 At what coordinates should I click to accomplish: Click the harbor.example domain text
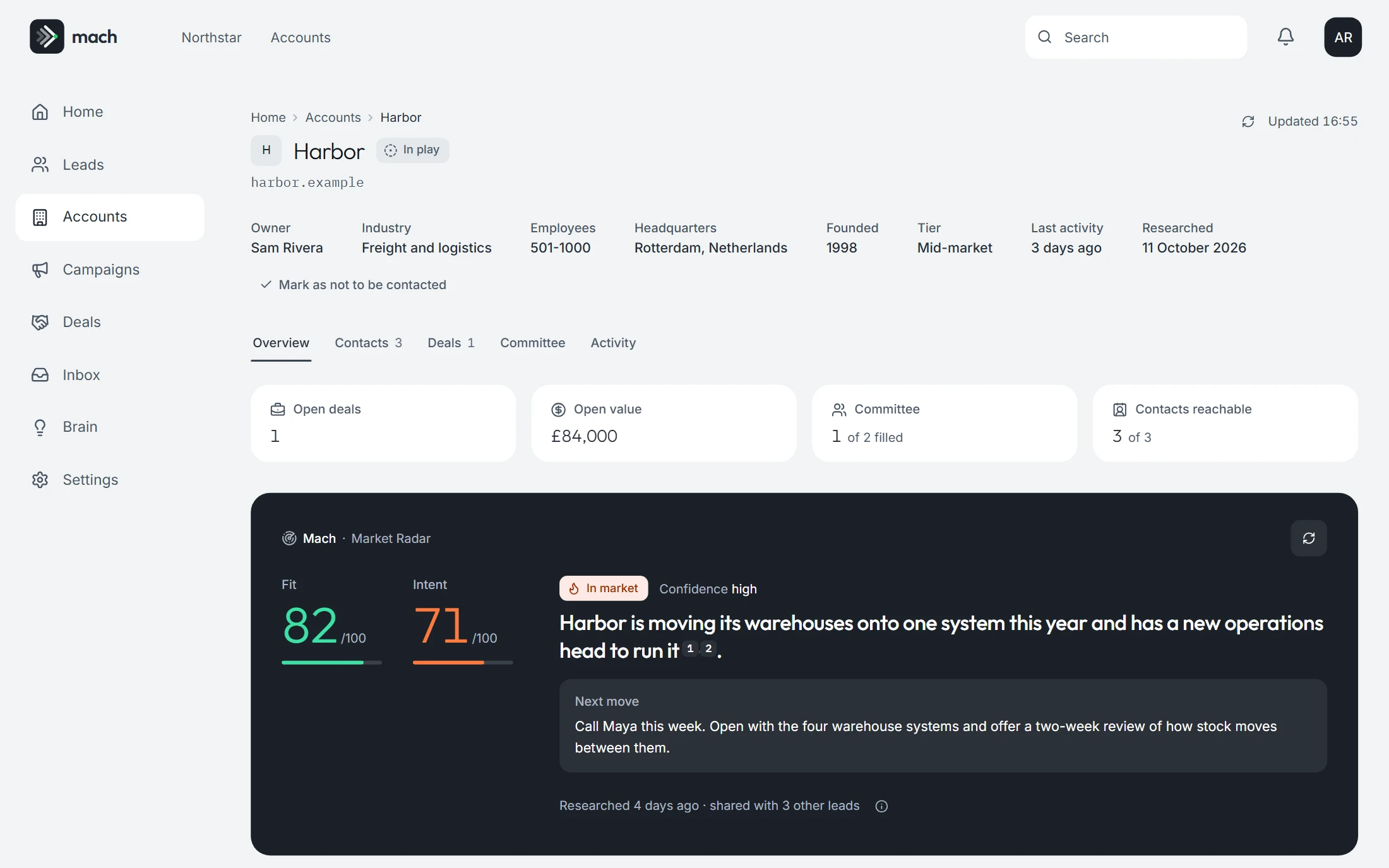click(x=307, y=182)
